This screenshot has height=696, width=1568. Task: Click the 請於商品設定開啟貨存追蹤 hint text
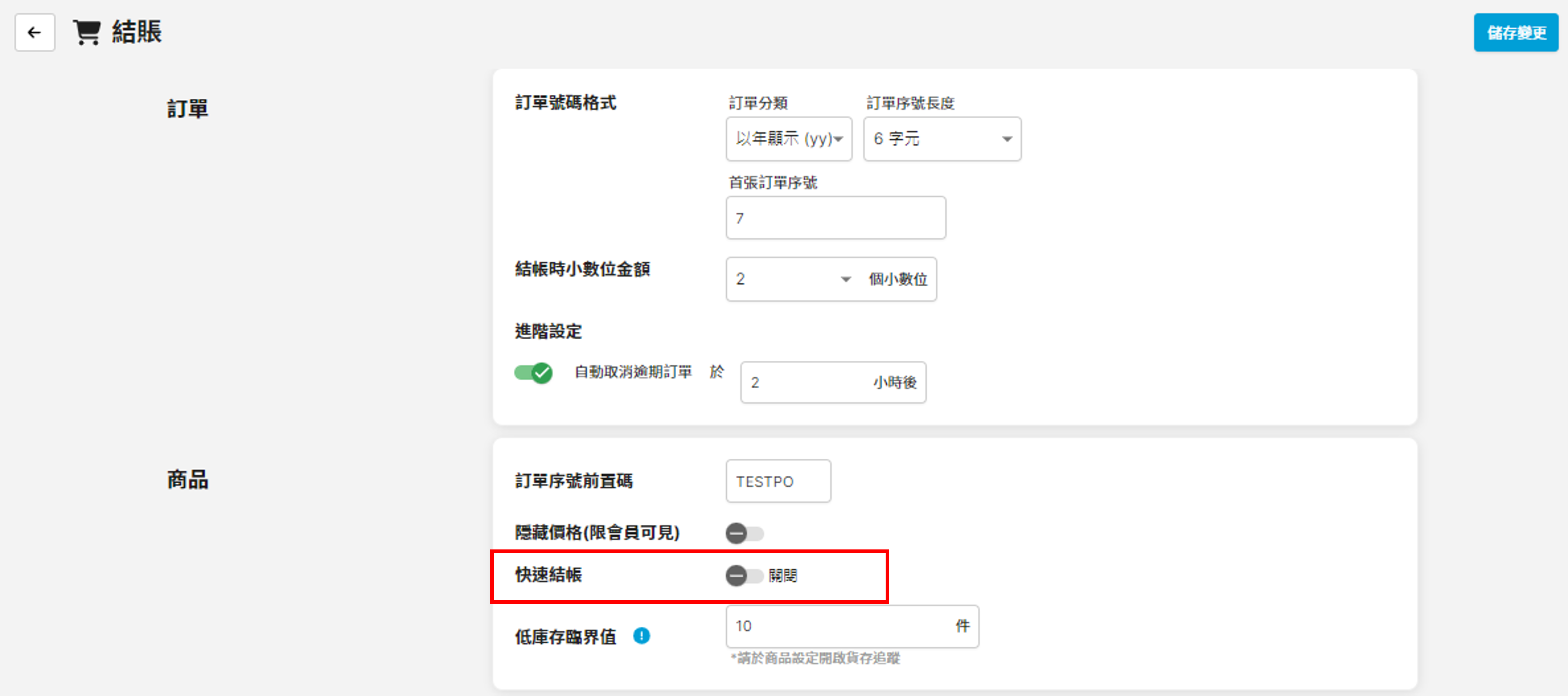pos(816,658)
